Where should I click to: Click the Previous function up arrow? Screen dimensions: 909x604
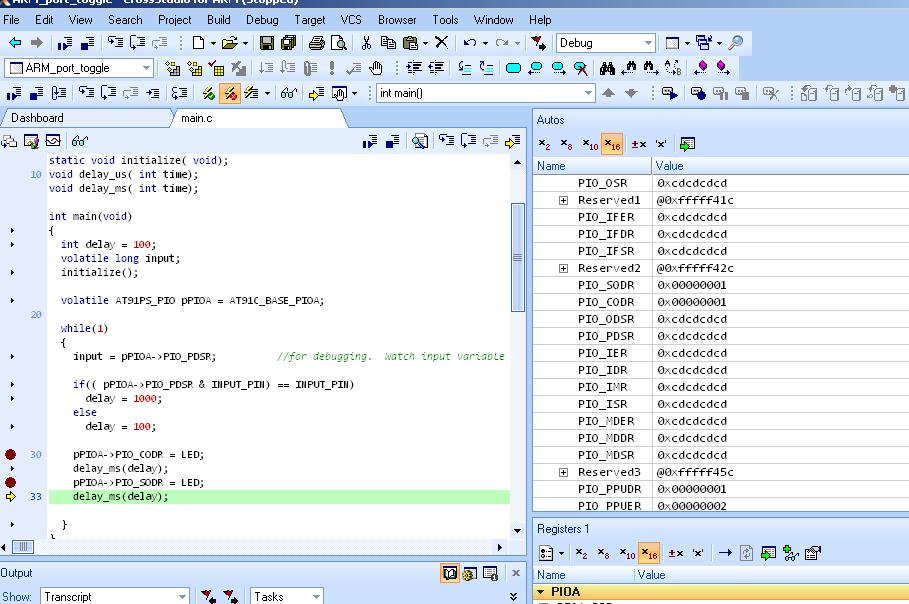[x=609, y=93]
